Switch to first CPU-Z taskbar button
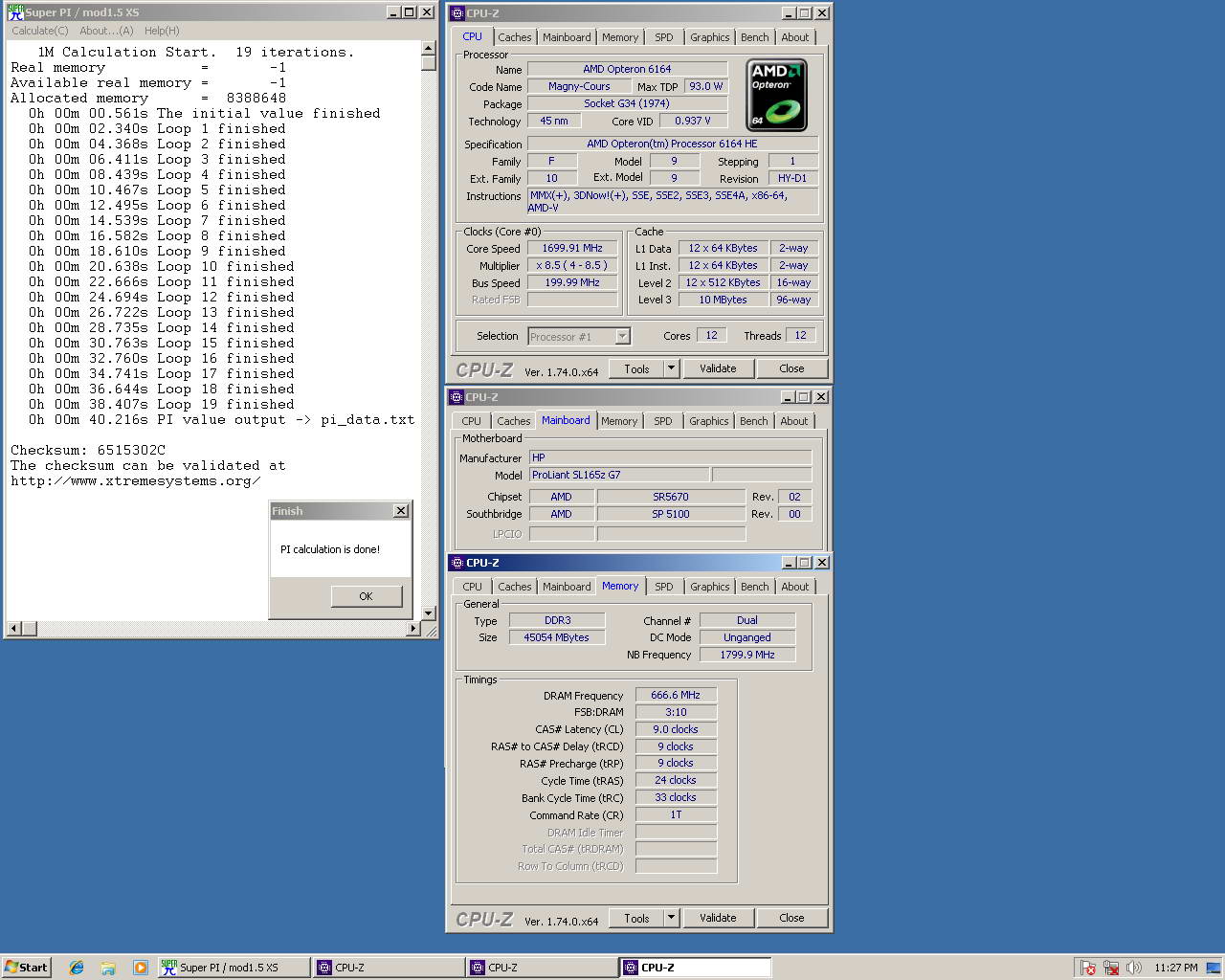1225x980 pixels. tap(389, 968)
